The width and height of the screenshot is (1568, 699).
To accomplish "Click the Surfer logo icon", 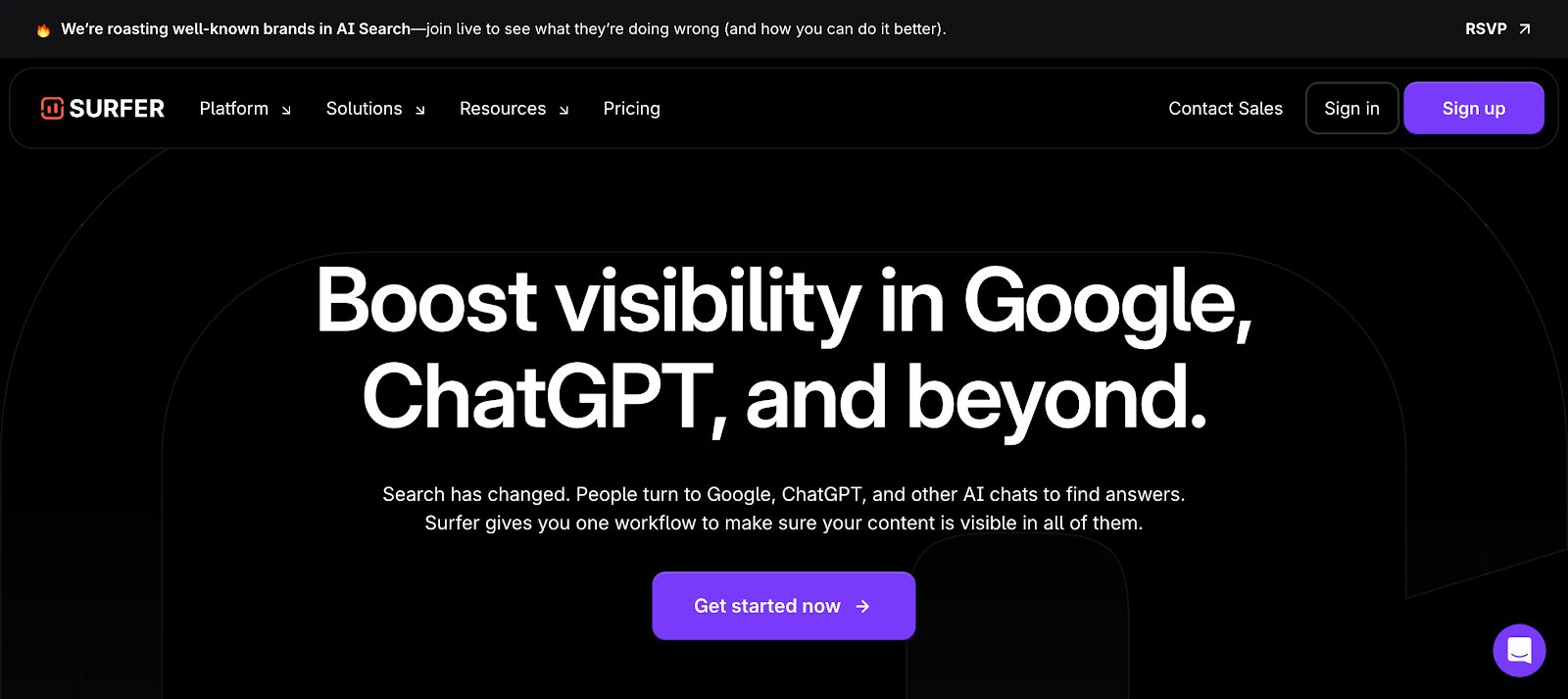I will 52,108.
